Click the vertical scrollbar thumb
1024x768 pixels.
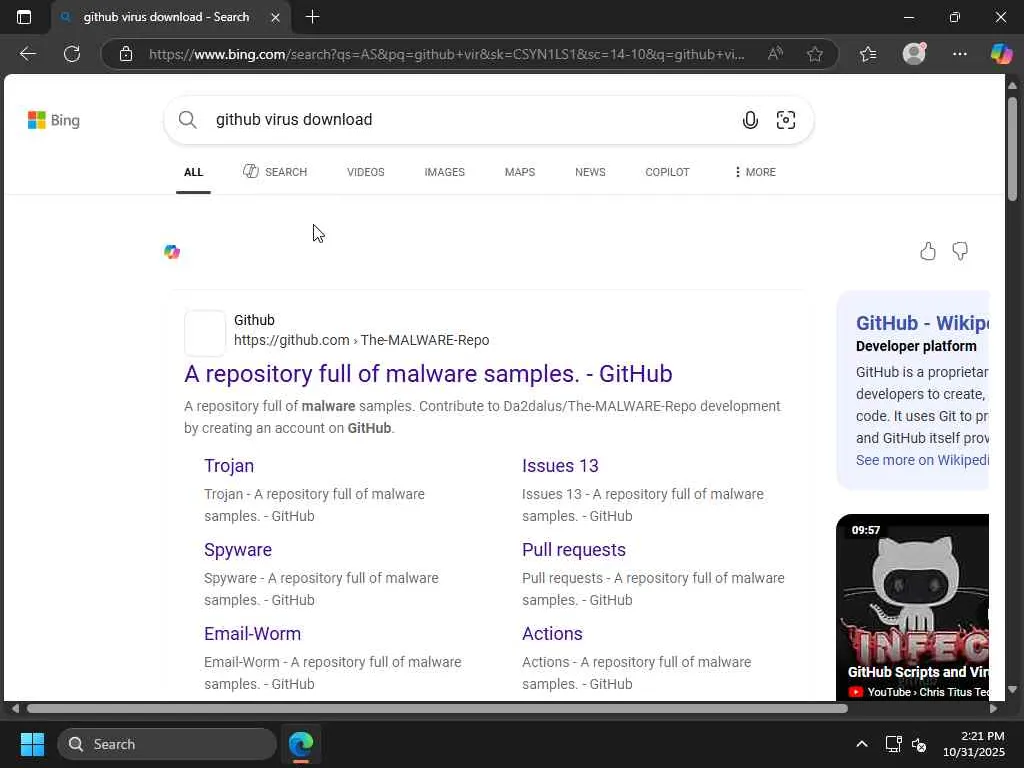click(x=1012, y=149)
